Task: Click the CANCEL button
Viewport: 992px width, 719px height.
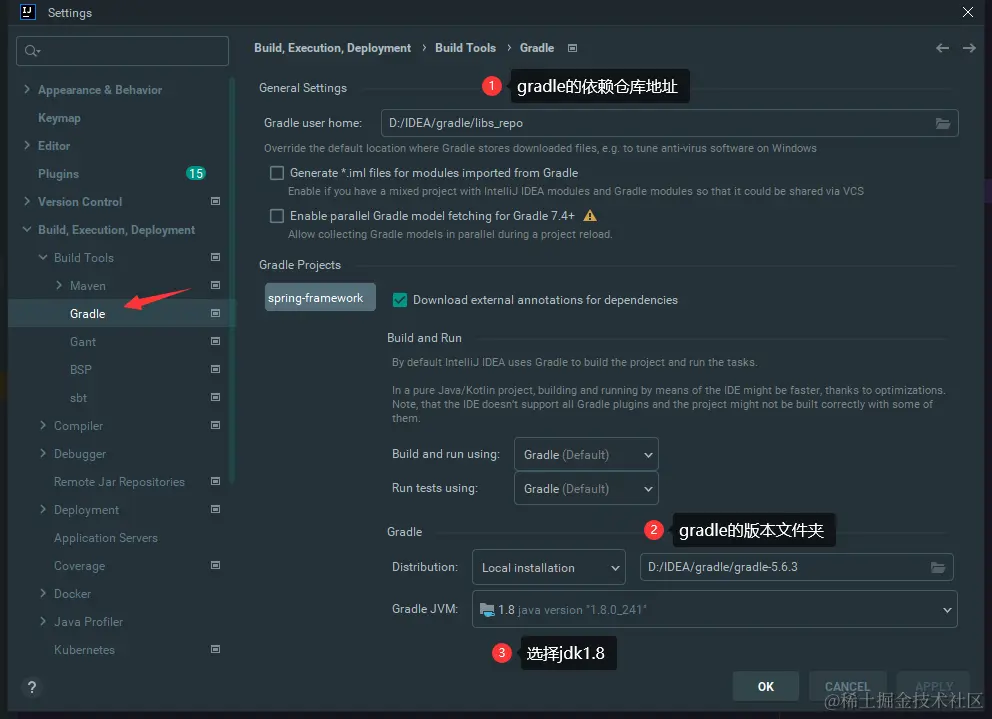Action: point(847,687)
